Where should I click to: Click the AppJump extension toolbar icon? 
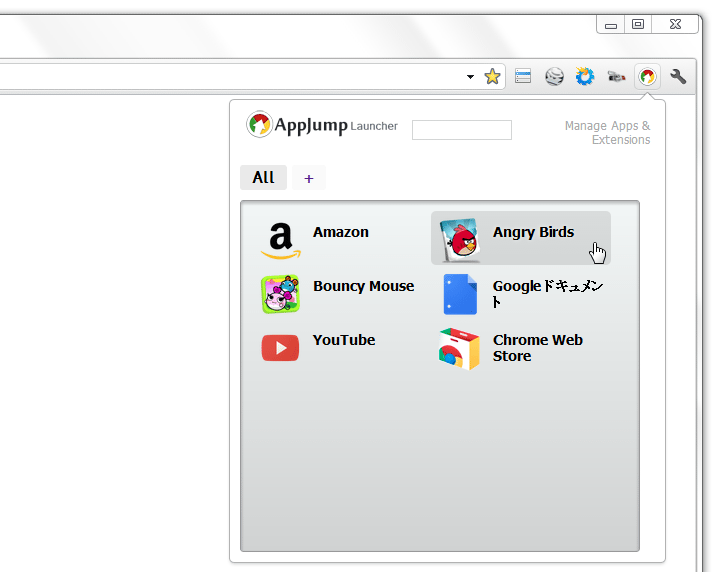click(x=647, y=76)
